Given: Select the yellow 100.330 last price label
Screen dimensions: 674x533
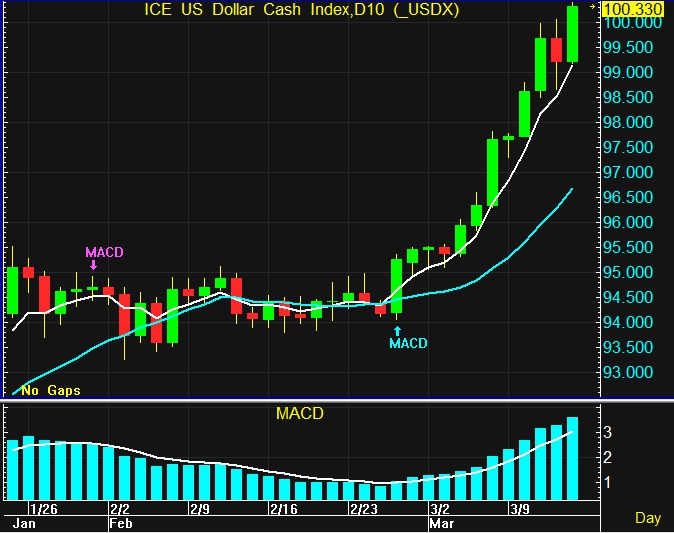Looking at the screenshot, I should click(x=633, y=9).
